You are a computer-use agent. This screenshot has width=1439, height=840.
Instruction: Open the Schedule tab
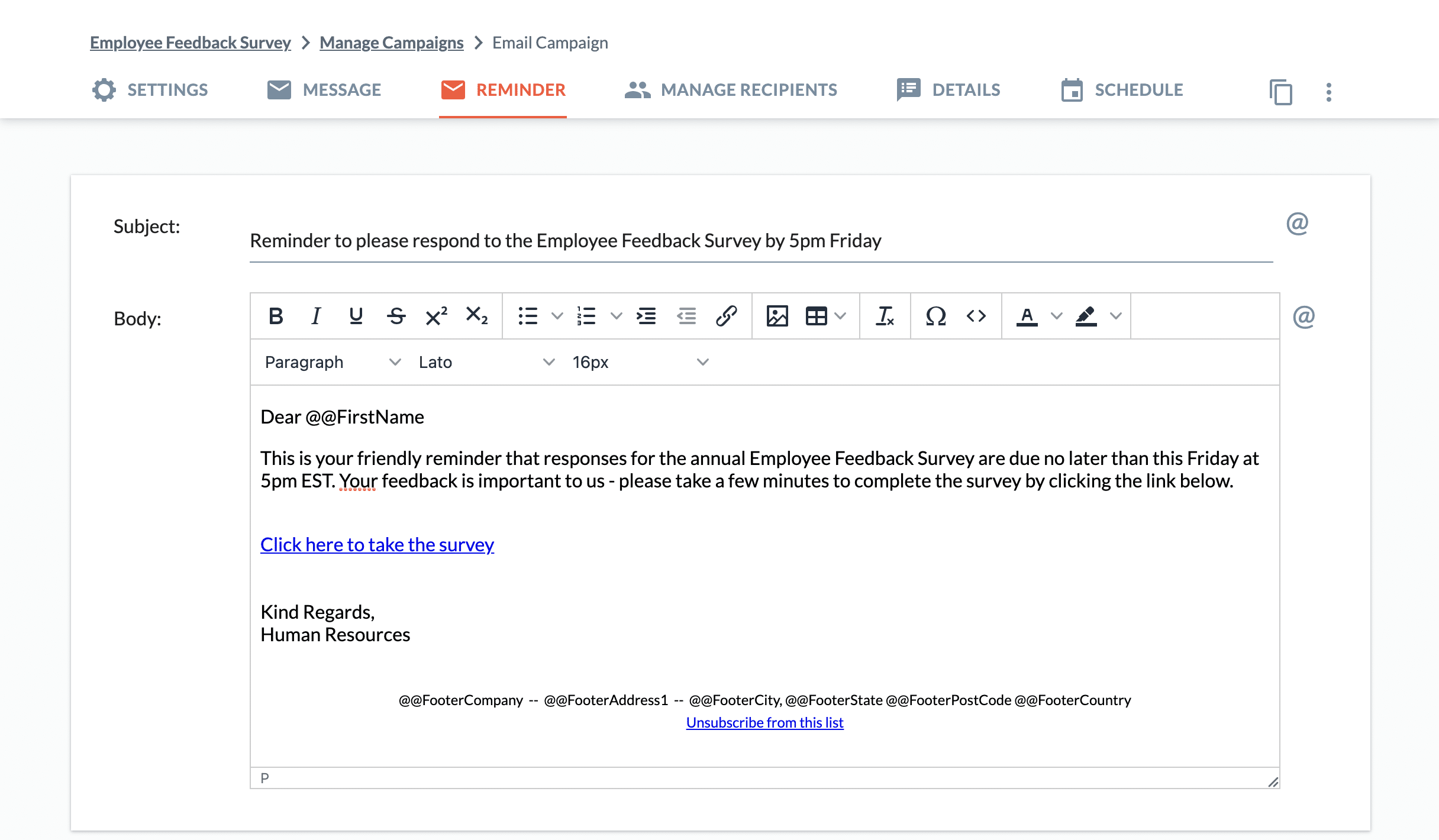coord(1122,90)
